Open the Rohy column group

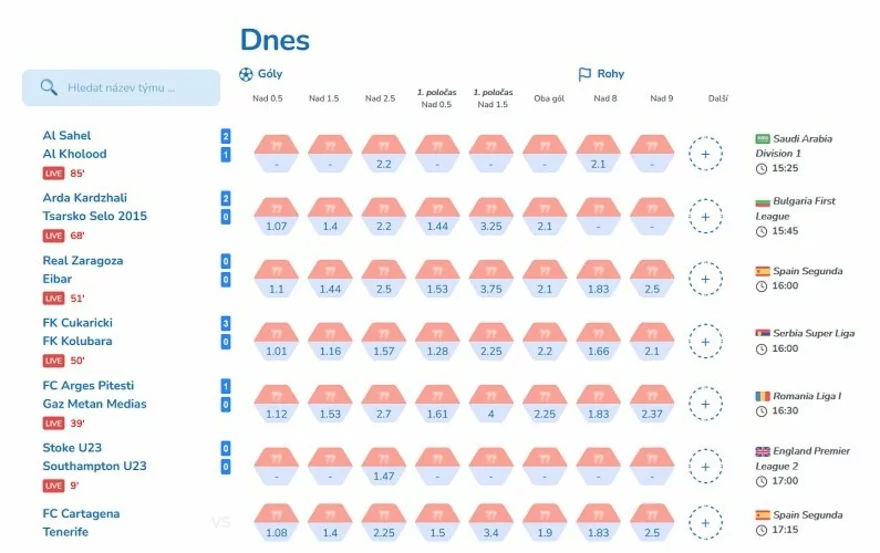610,73
